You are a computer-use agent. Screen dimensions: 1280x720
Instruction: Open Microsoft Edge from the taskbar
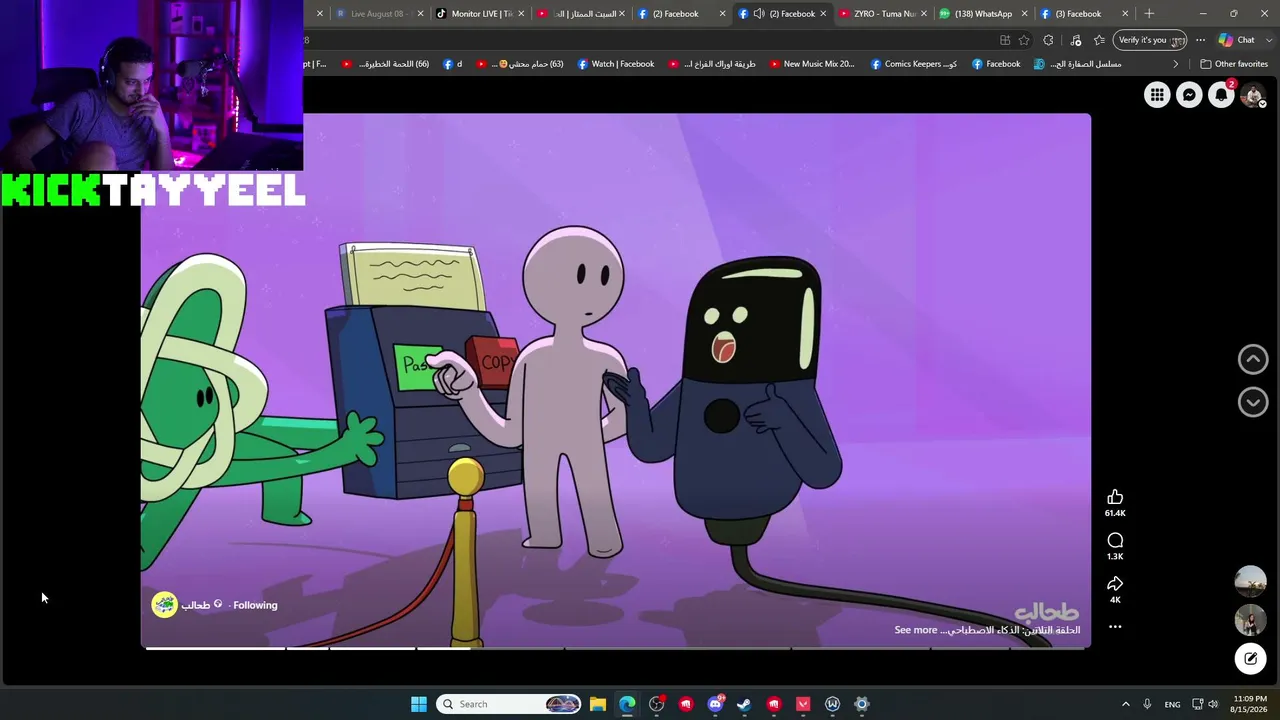click(627, 704)
